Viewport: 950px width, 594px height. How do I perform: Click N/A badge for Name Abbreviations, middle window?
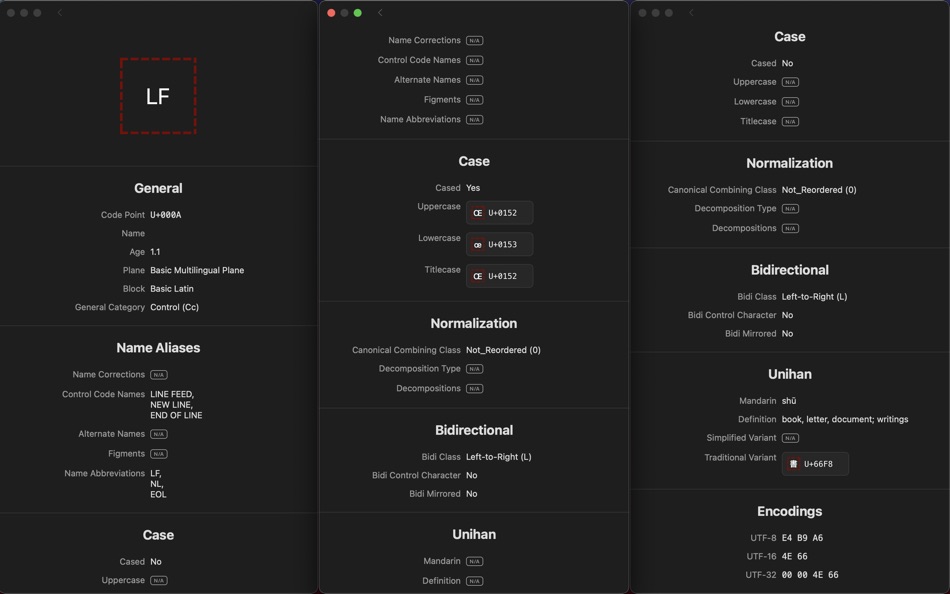474,120
